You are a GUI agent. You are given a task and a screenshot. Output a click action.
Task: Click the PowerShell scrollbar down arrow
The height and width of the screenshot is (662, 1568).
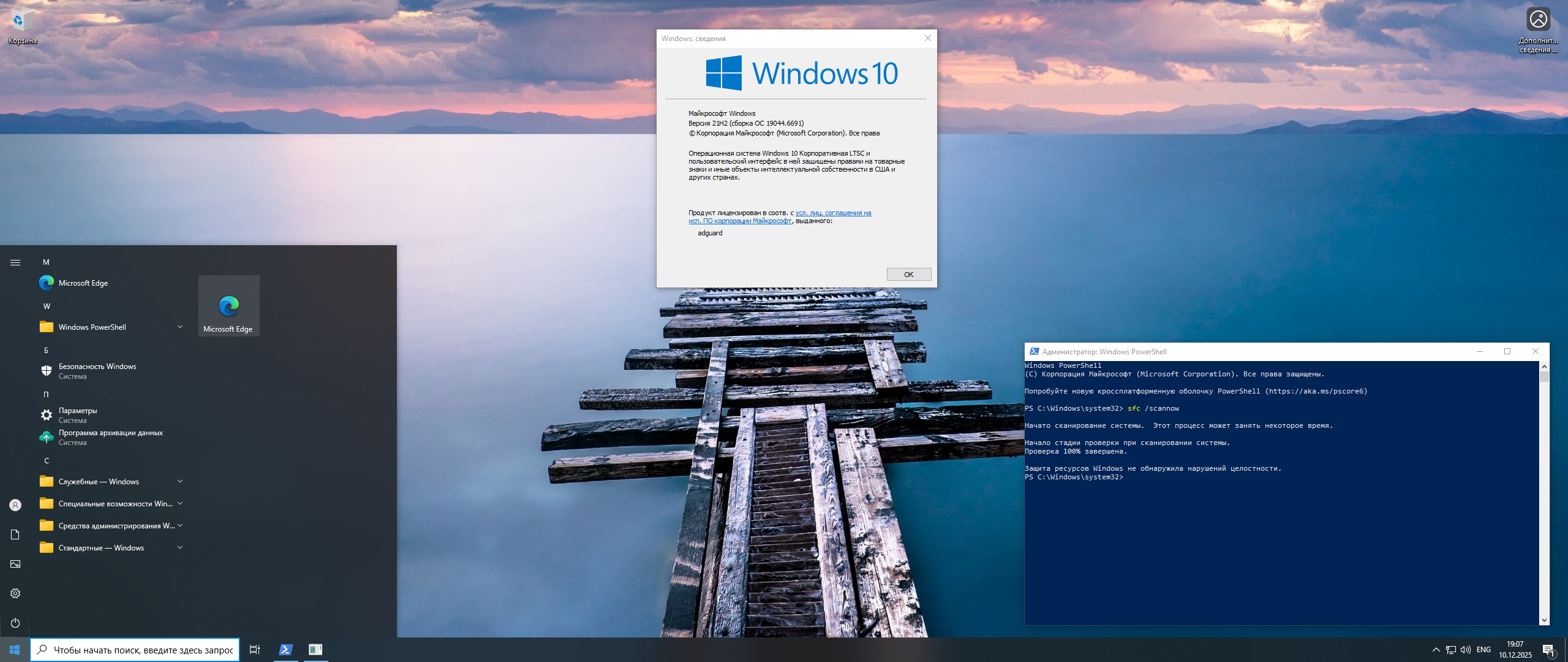coord(1544,620)
